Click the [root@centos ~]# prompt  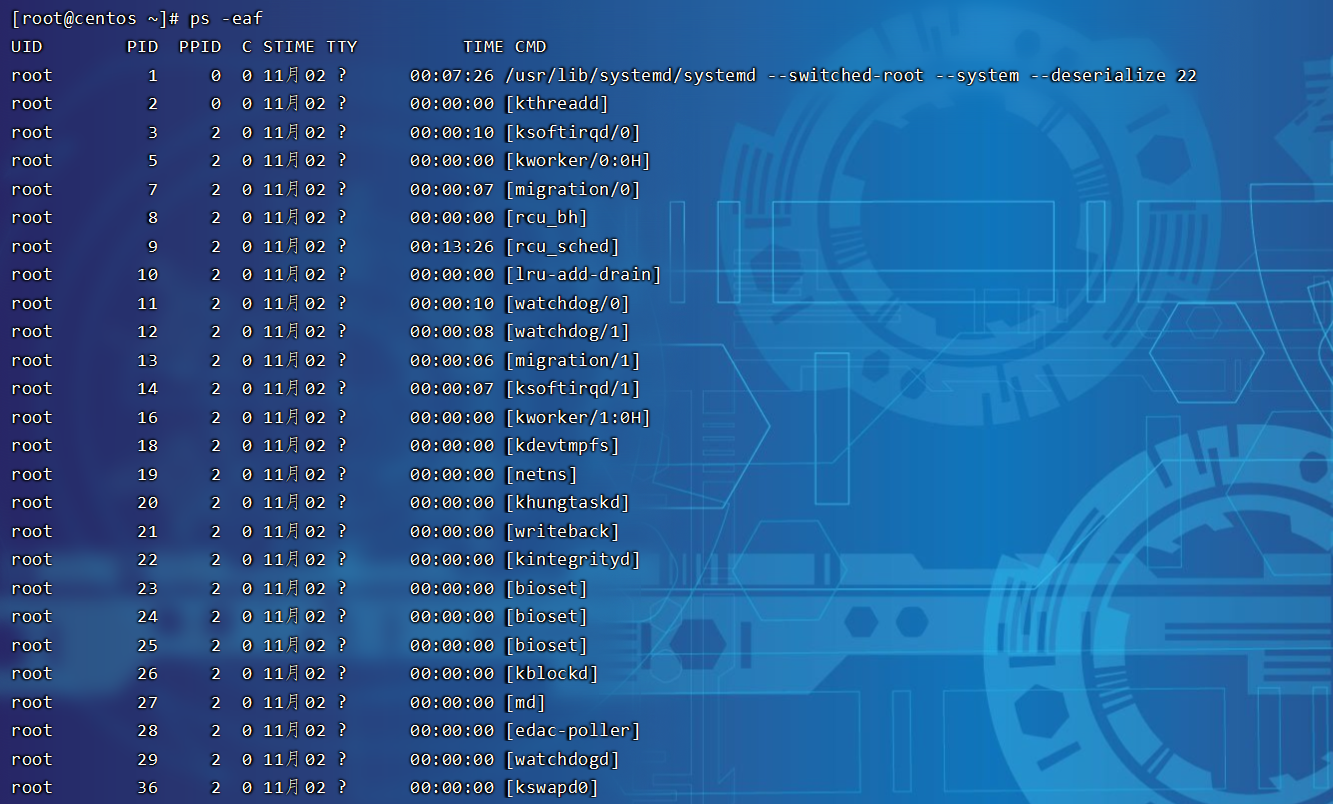pyautogui.click(x=95, y=18)
